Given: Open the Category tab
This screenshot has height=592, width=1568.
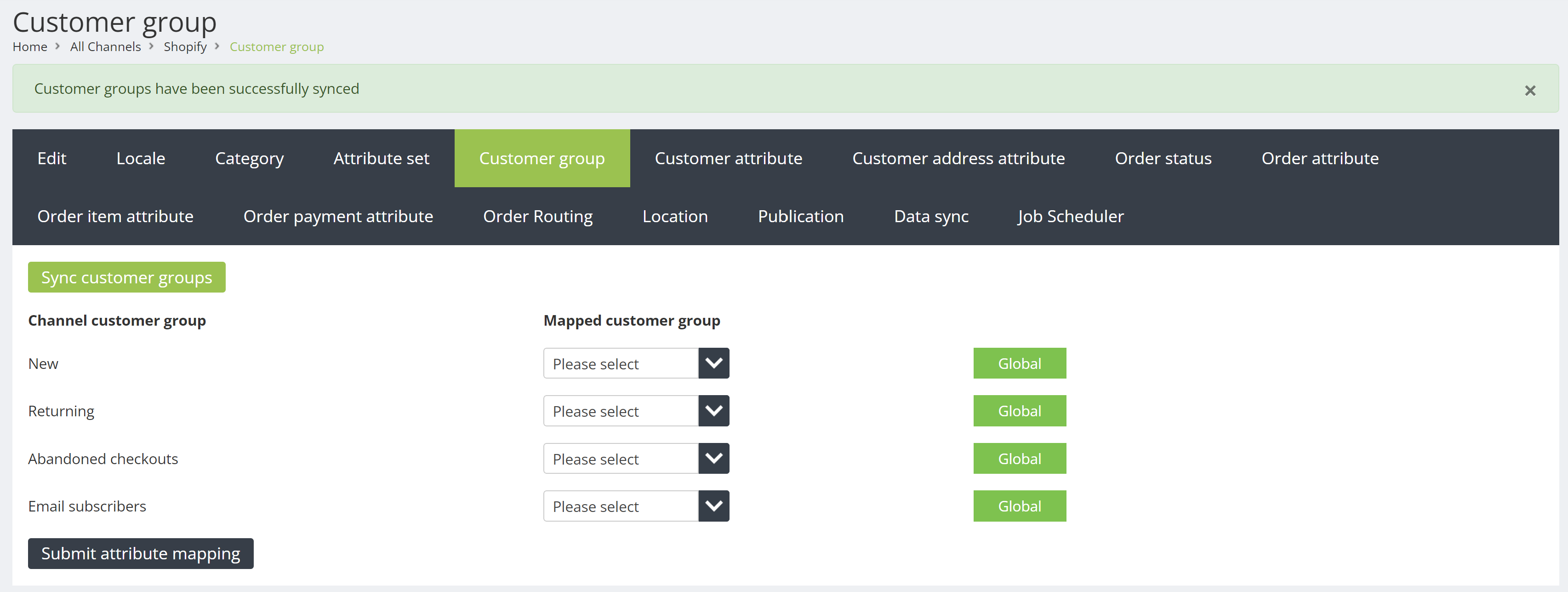Looking at the screenshot, I should coord(249,158).
